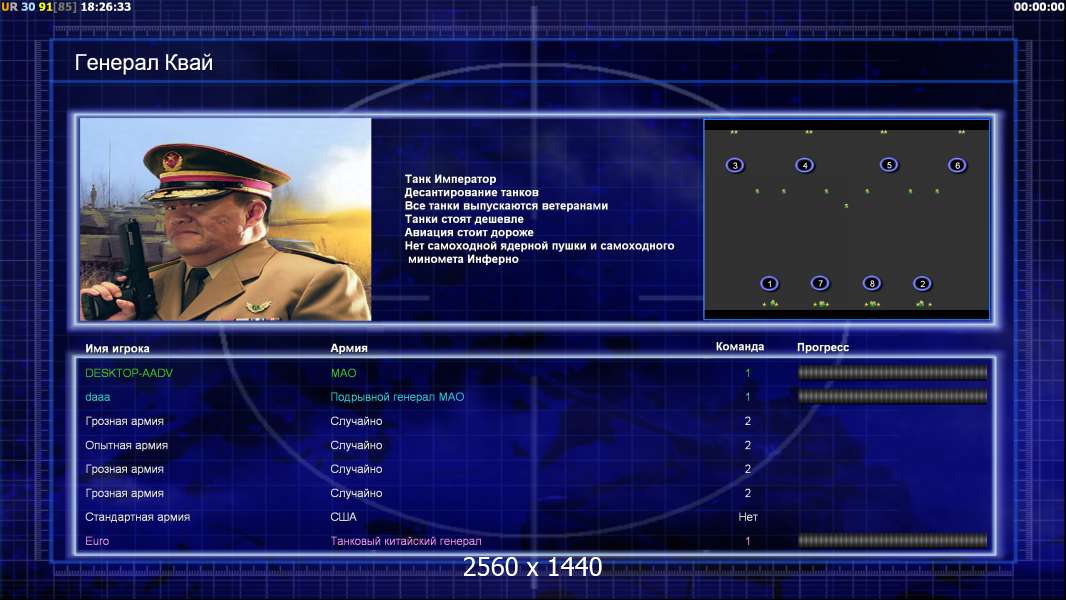Image resolution: width=1066 pixels, height=600 pixels.
Task: Click the 'Генерал Квай' title heading
Action: coord(143,63)
